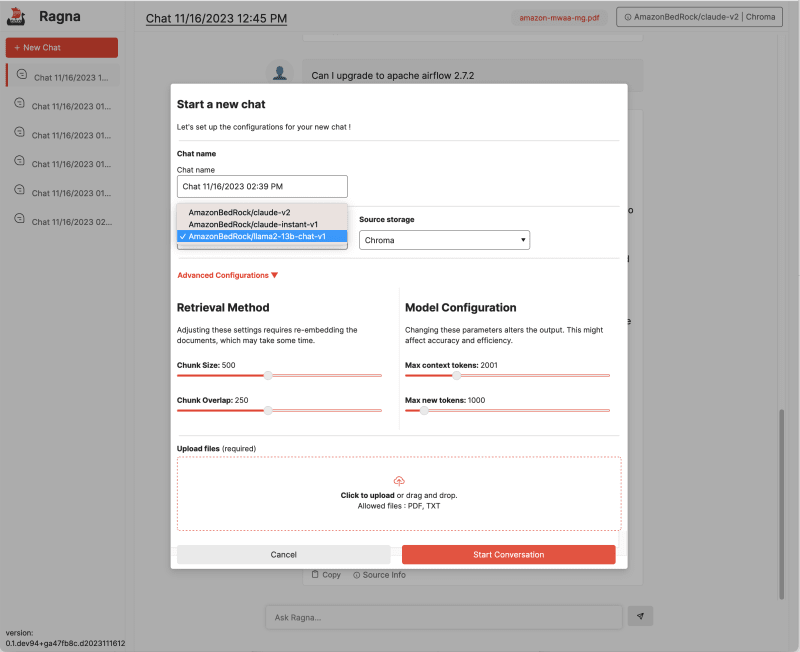
Task: Click the chat area vertical scrollbar
Action: 781,504
